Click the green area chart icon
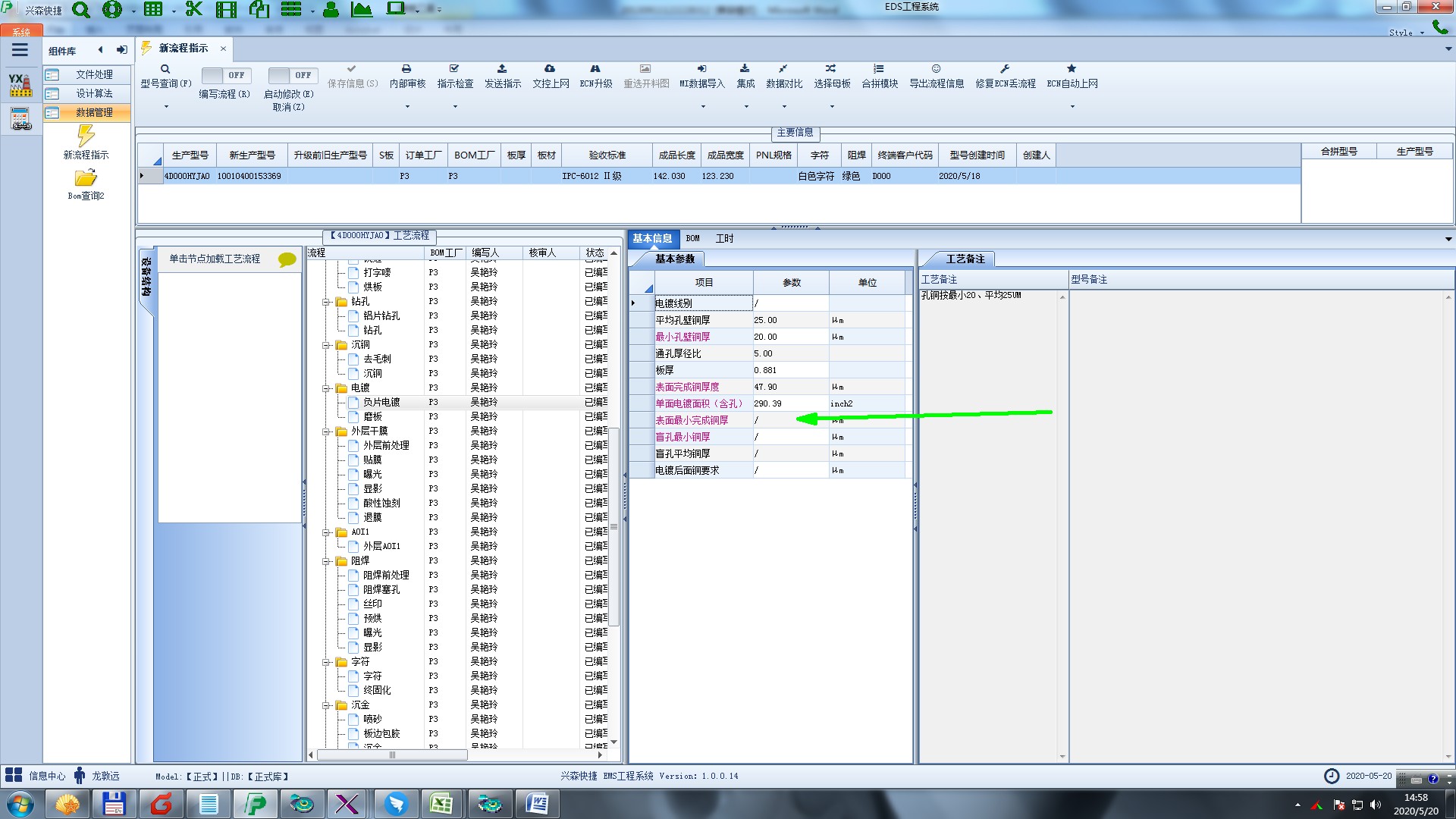 (x=362, y=9)
